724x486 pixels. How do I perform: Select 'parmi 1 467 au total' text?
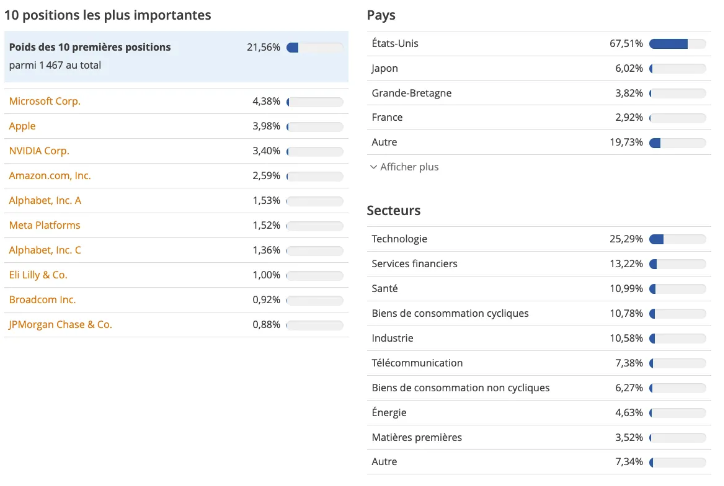[55, 66]
